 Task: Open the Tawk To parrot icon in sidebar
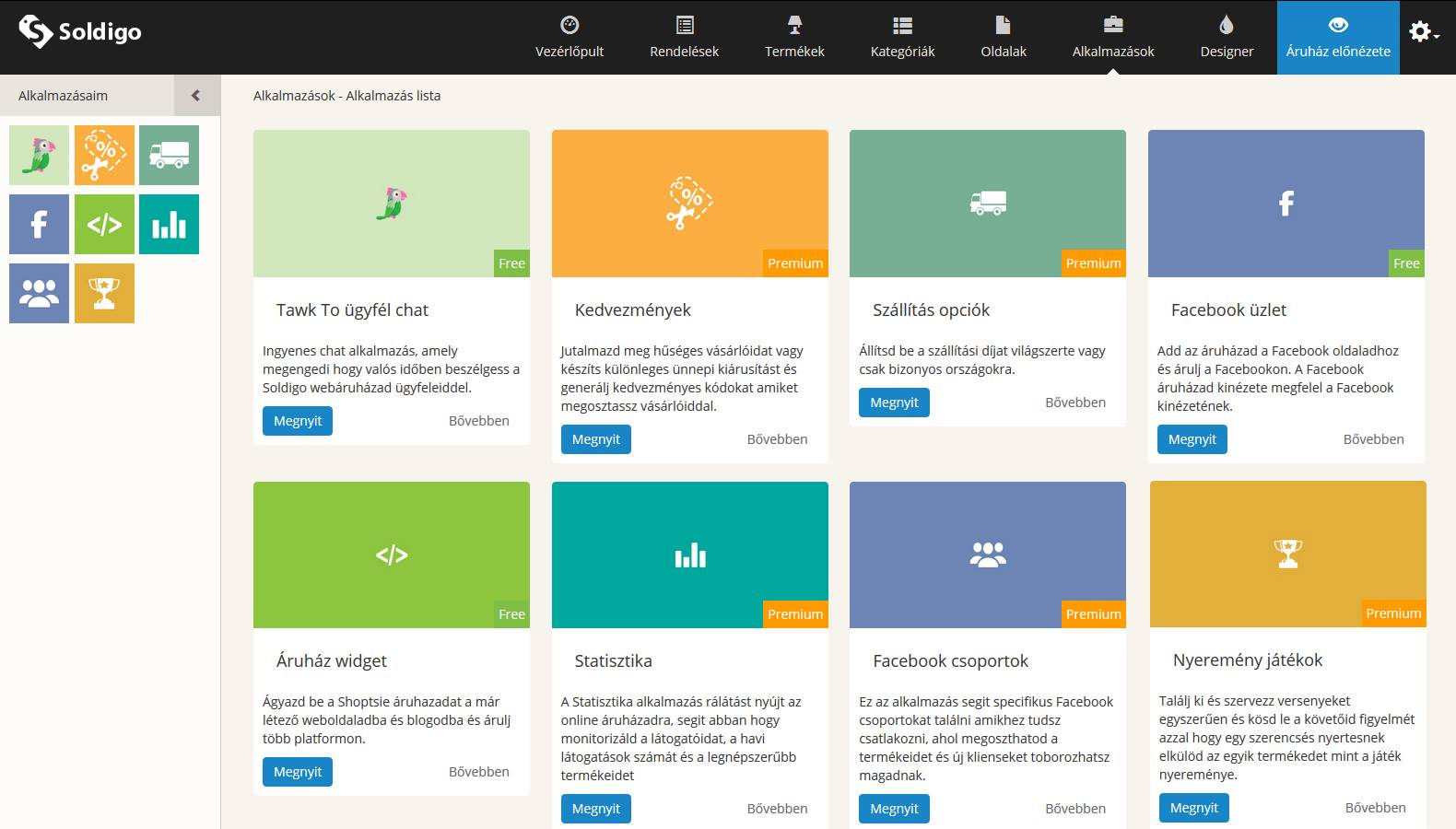pos(39,155)
